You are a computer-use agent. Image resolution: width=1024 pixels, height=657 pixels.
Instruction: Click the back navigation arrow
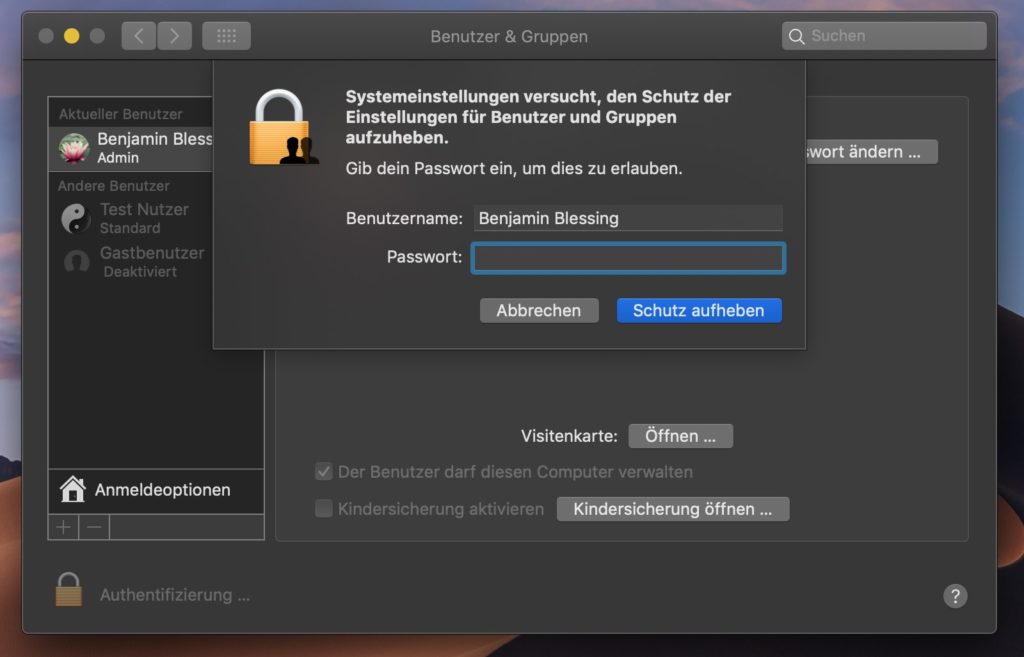pos(138,36)
